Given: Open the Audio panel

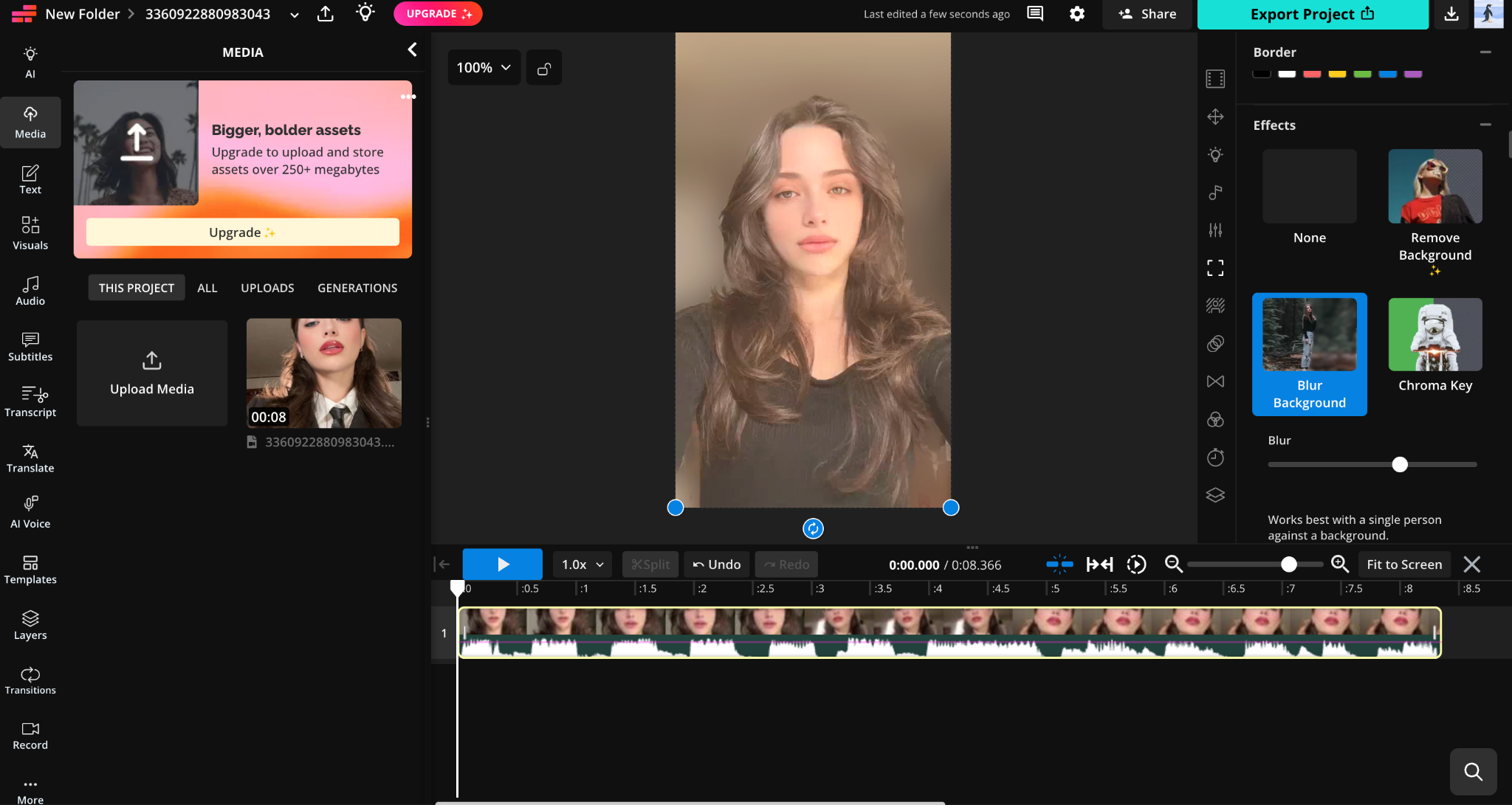Looking at the screenshot, I should [30, 291].
